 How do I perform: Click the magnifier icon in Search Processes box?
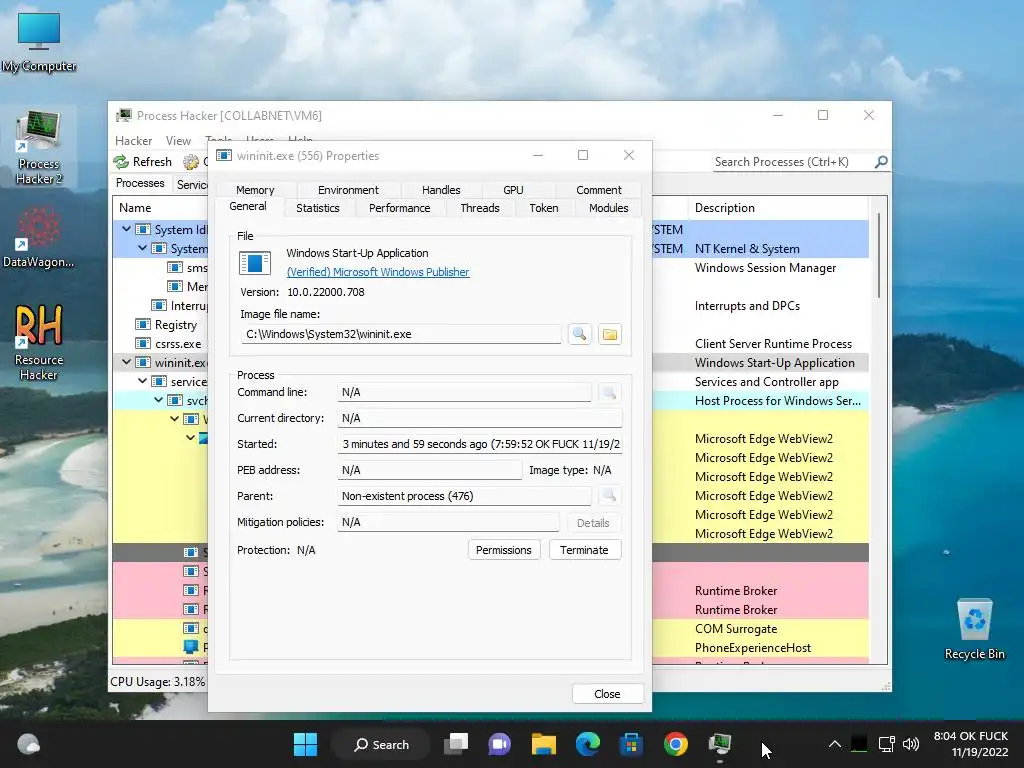coord(881,161)
